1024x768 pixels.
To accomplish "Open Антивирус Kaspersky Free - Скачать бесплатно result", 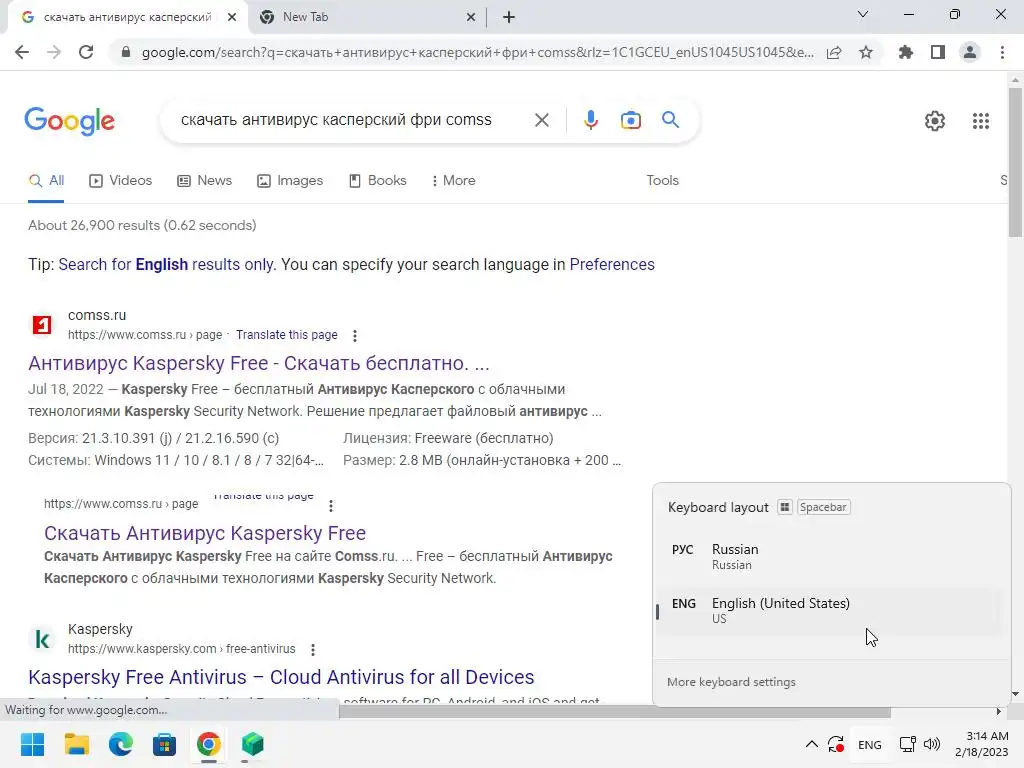I will 259,363.
